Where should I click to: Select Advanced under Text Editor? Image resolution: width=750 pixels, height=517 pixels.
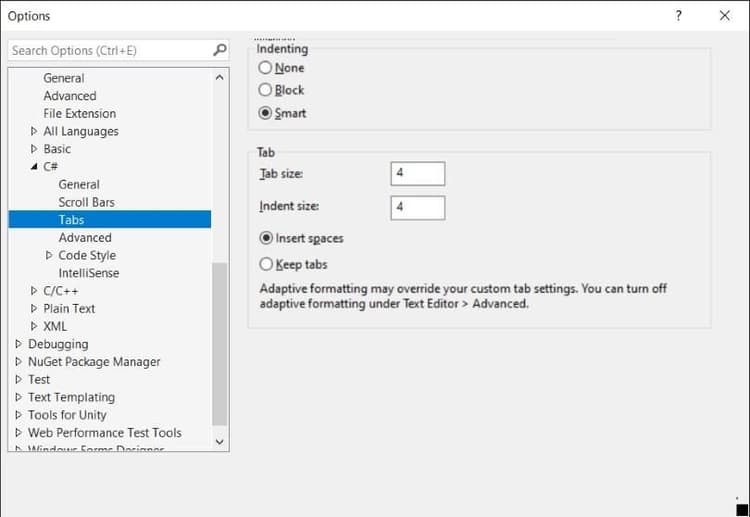tap(70, 96)
